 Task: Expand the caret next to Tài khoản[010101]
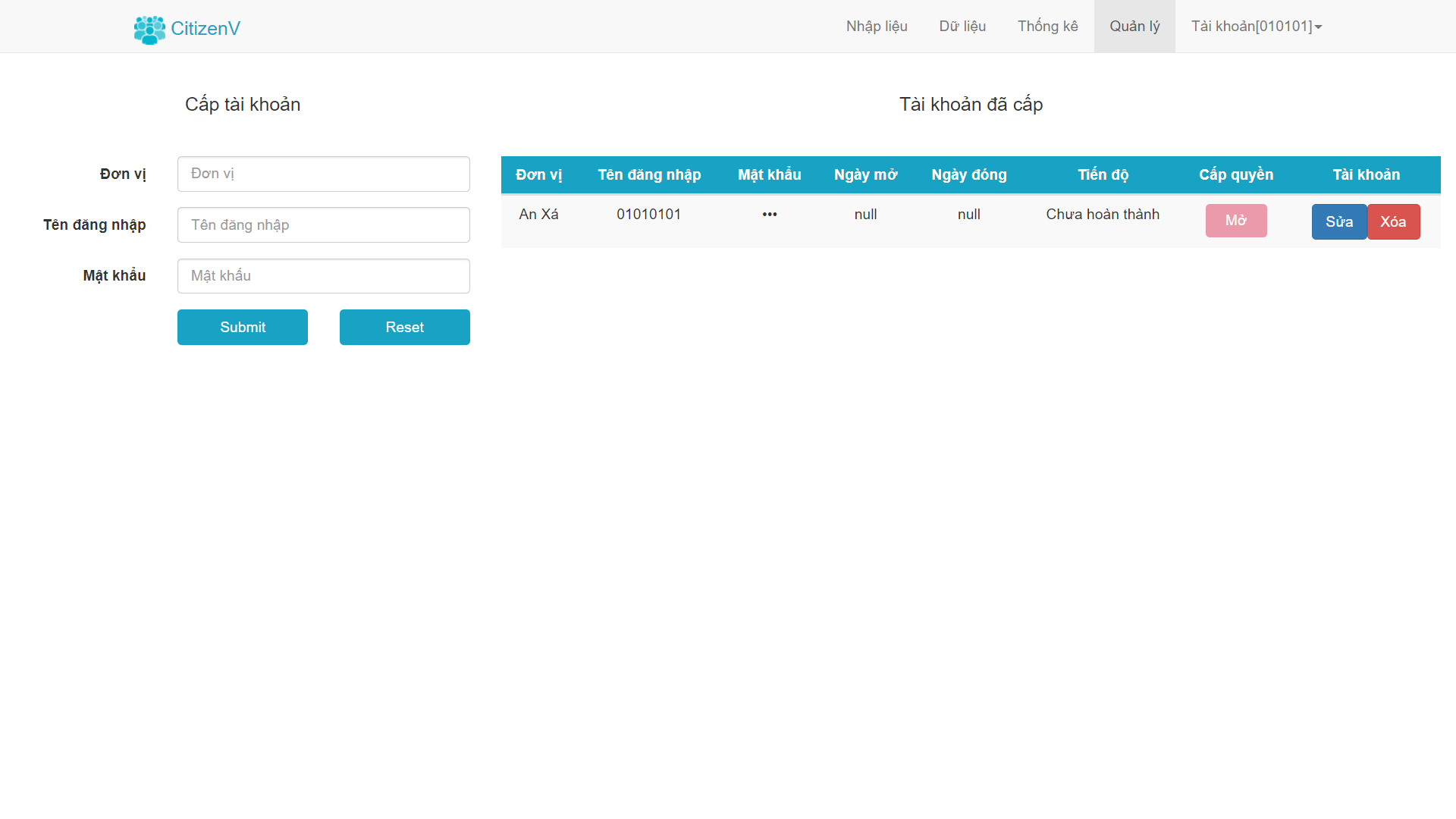point(1317,27)
